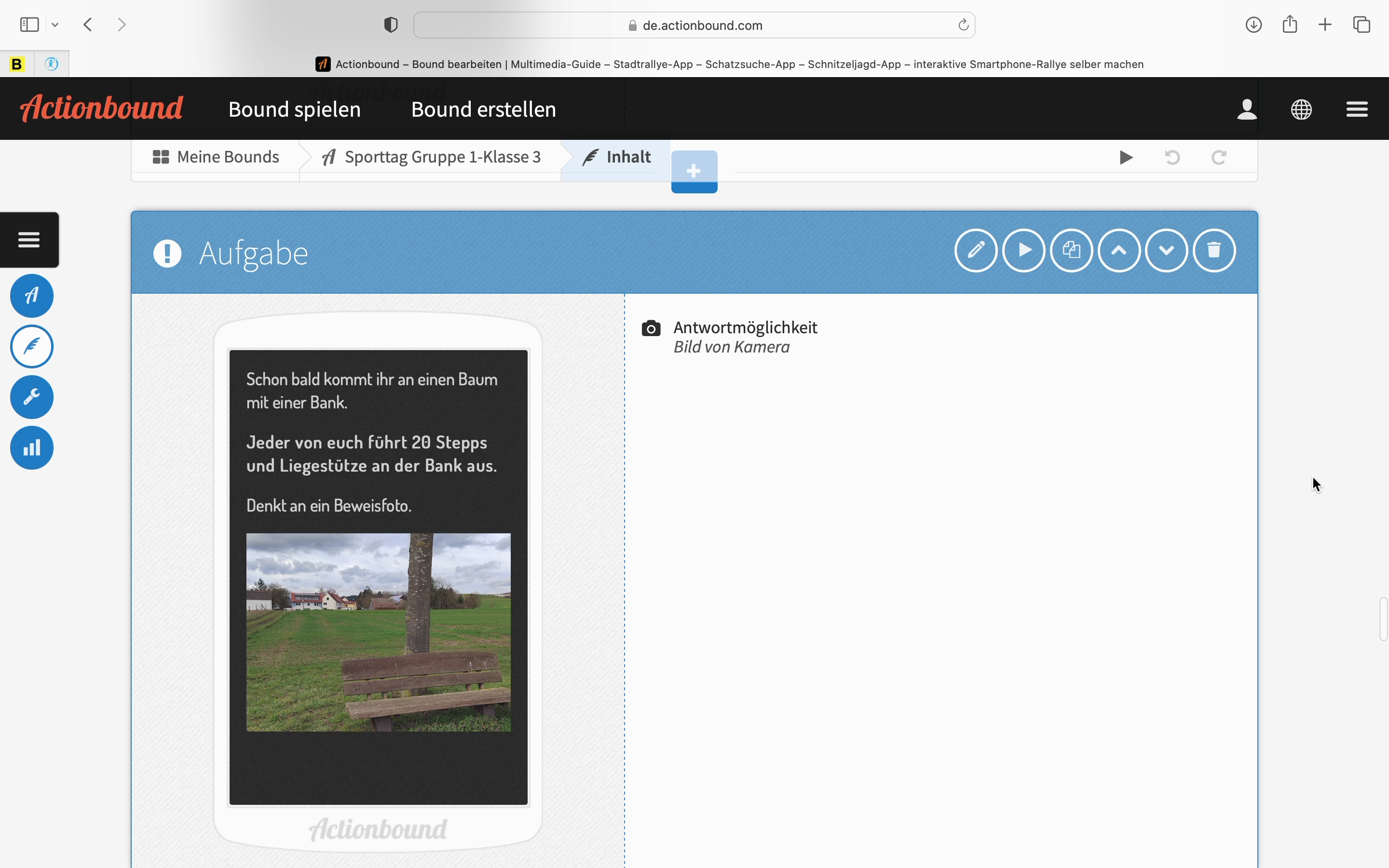Click the pencil edit icon on Aufgabe

[976, 250]
